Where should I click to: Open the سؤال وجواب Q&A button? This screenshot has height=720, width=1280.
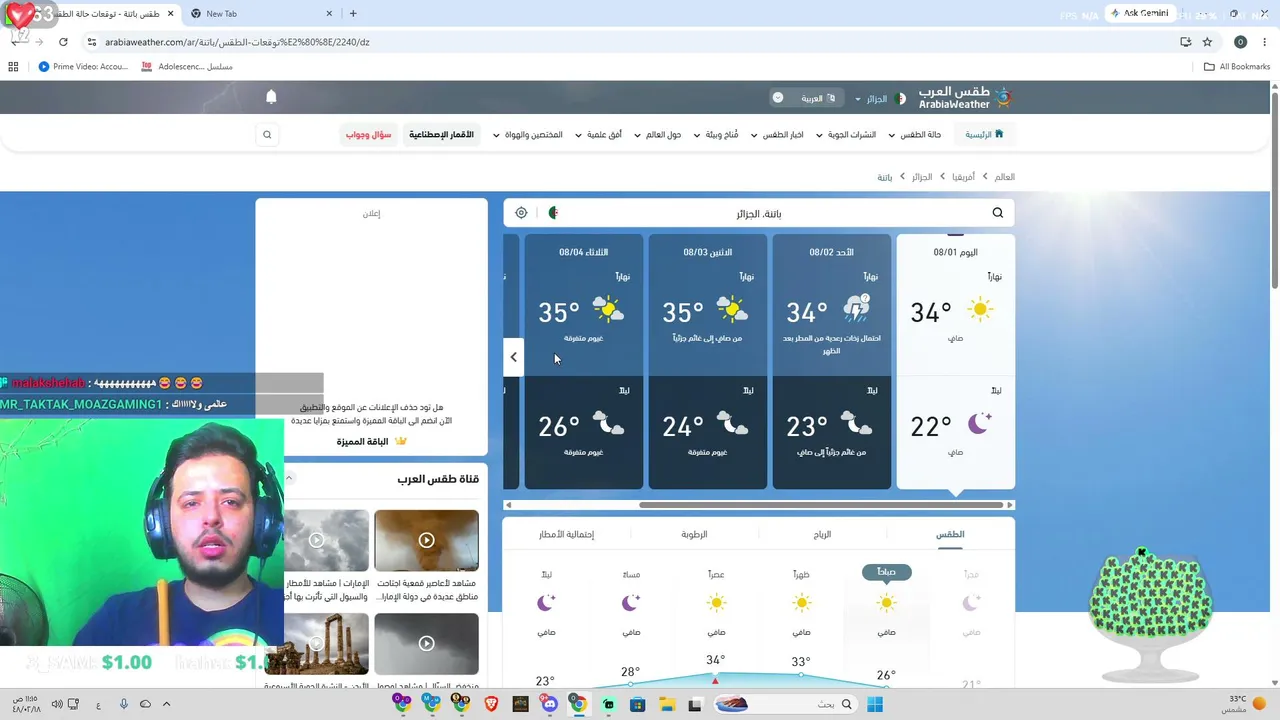pos(369,135)
